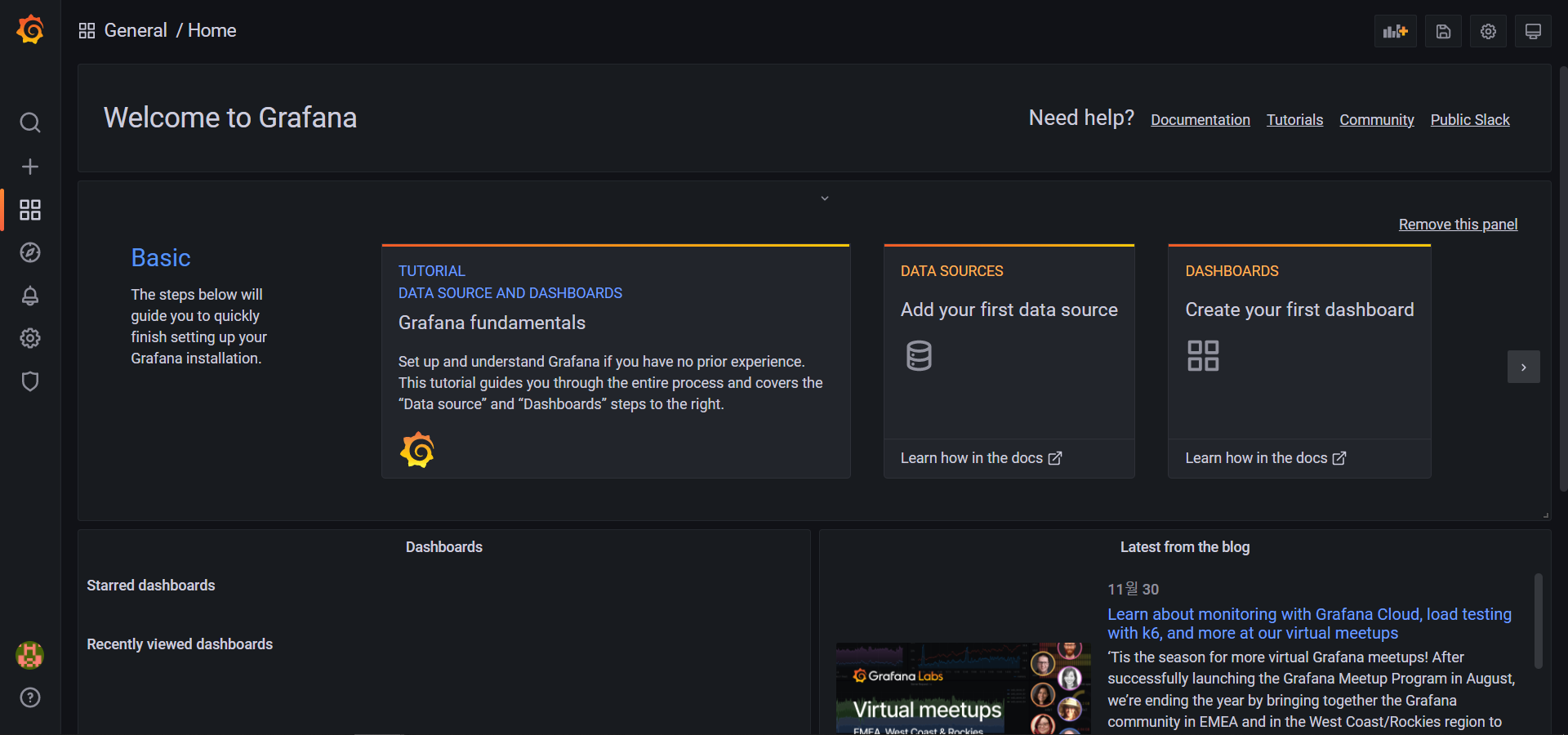
Task: Click the panel resize handle corner
Action: point(1546,515)
